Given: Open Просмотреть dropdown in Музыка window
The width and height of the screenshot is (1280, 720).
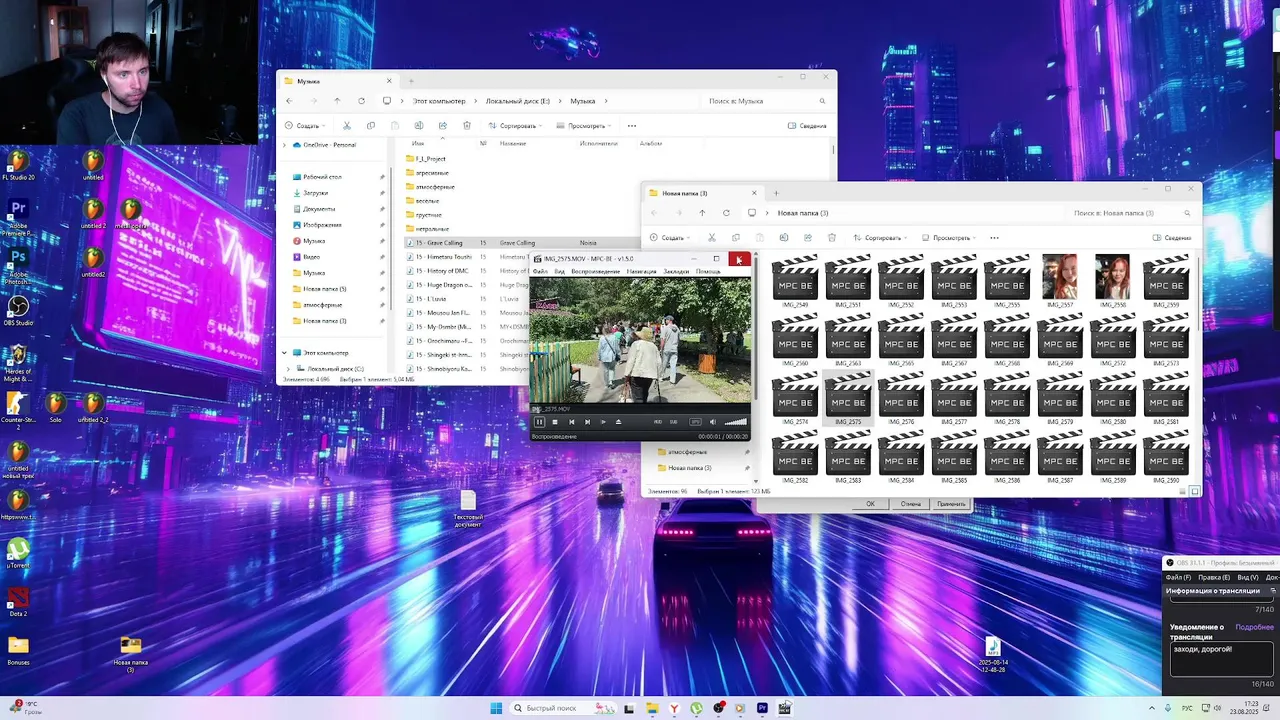Looking at the screenshot, I should (584, 126).
